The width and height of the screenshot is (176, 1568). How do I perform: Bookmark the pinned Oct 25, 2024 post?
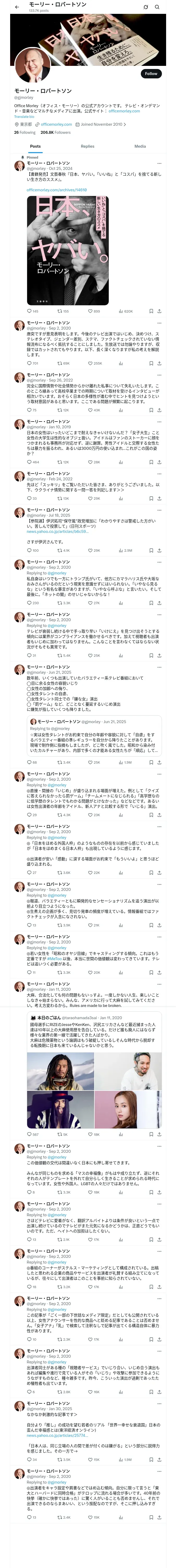pyautogui.click(x=151, y=311)
